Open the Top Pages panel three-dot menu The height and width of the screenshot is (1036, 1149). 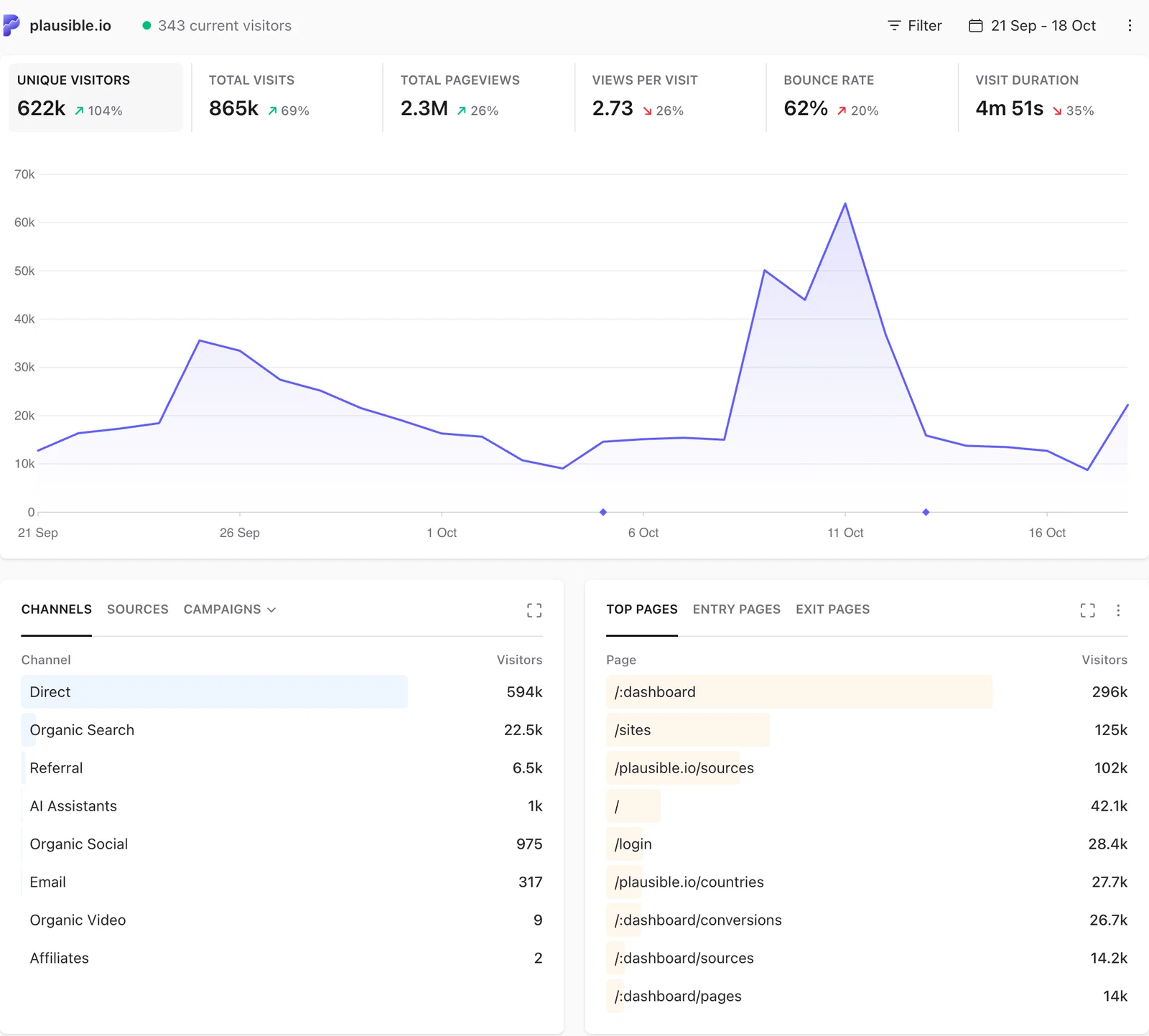[1118, 610]
